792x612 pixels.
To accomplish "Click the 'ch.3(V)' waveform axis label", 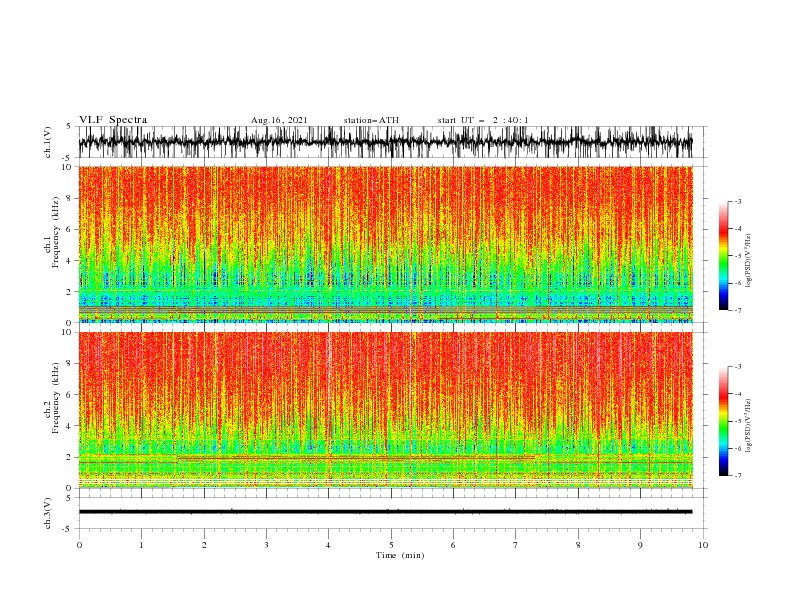I will [48, 513].
